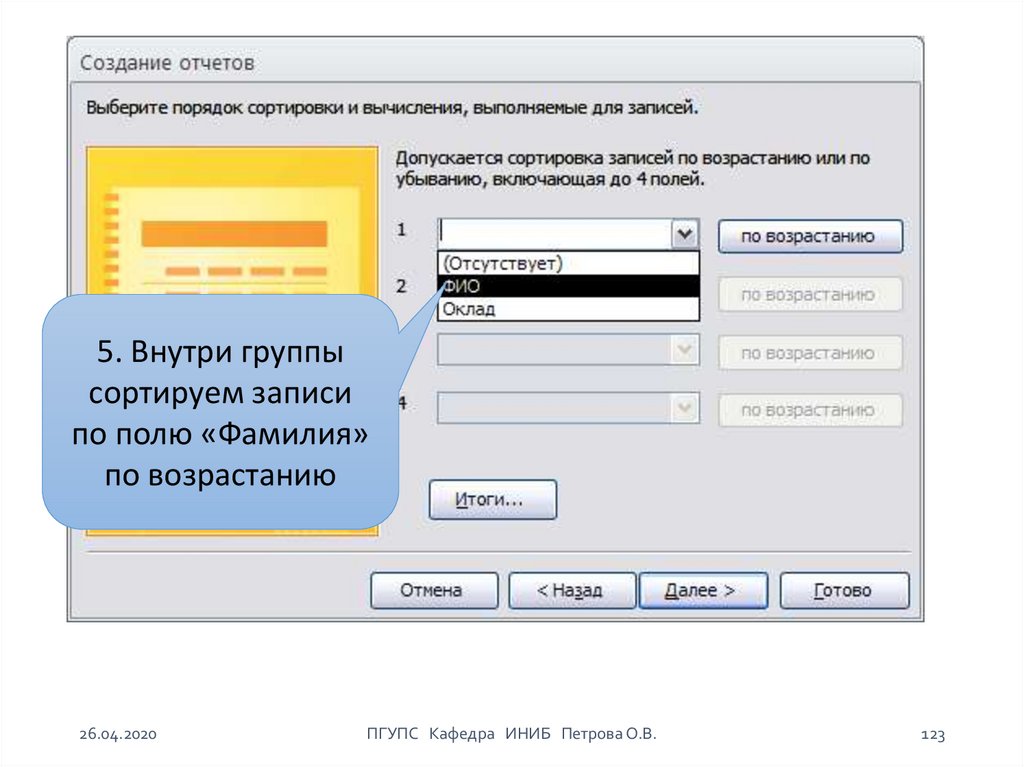The height and width of the screenshot is (767, 1024).
Task: Click inside the first sort field box
Action: (553, 235)
